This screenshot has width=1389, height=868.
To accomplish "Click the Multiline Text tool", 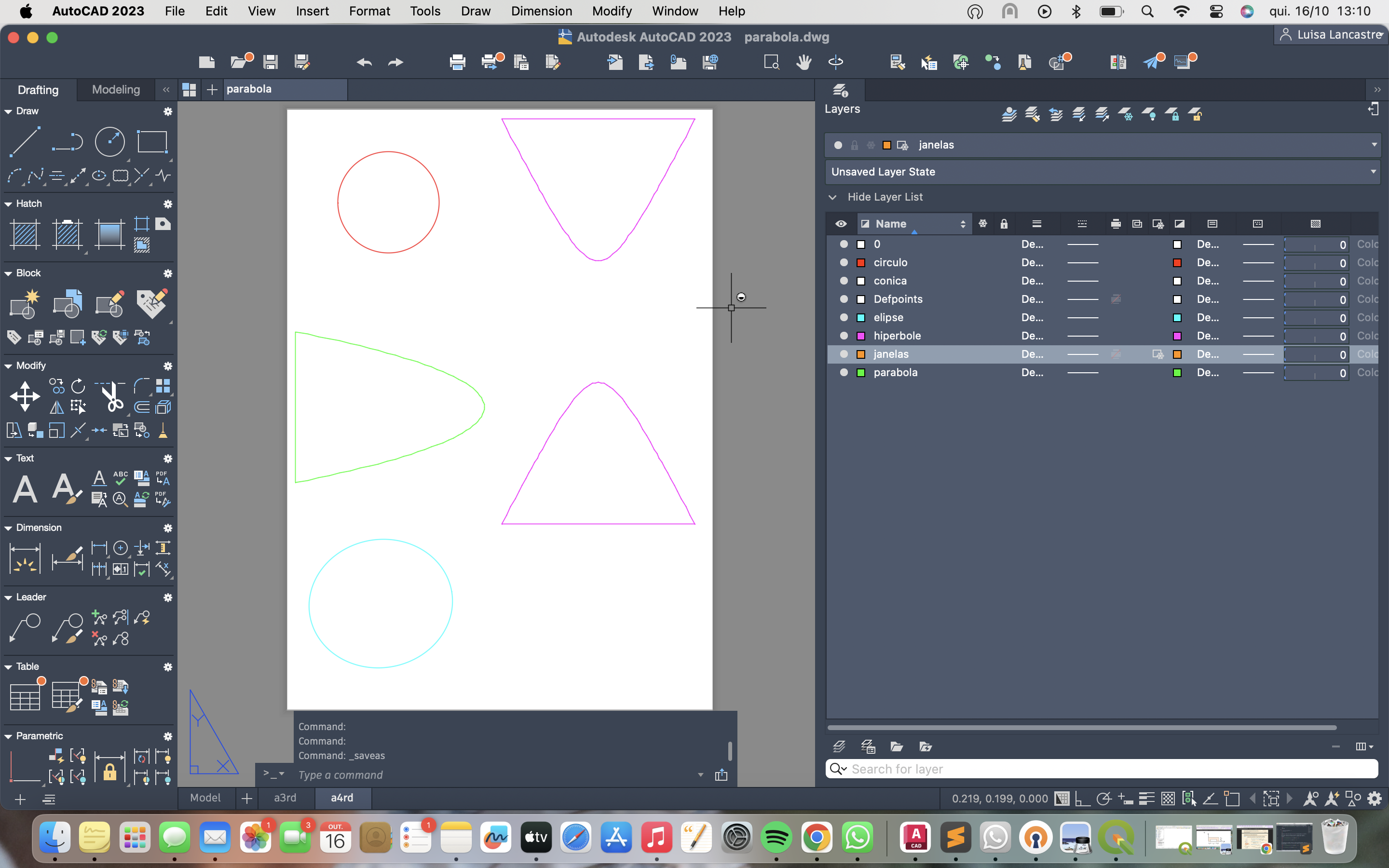I will [25, 489].
